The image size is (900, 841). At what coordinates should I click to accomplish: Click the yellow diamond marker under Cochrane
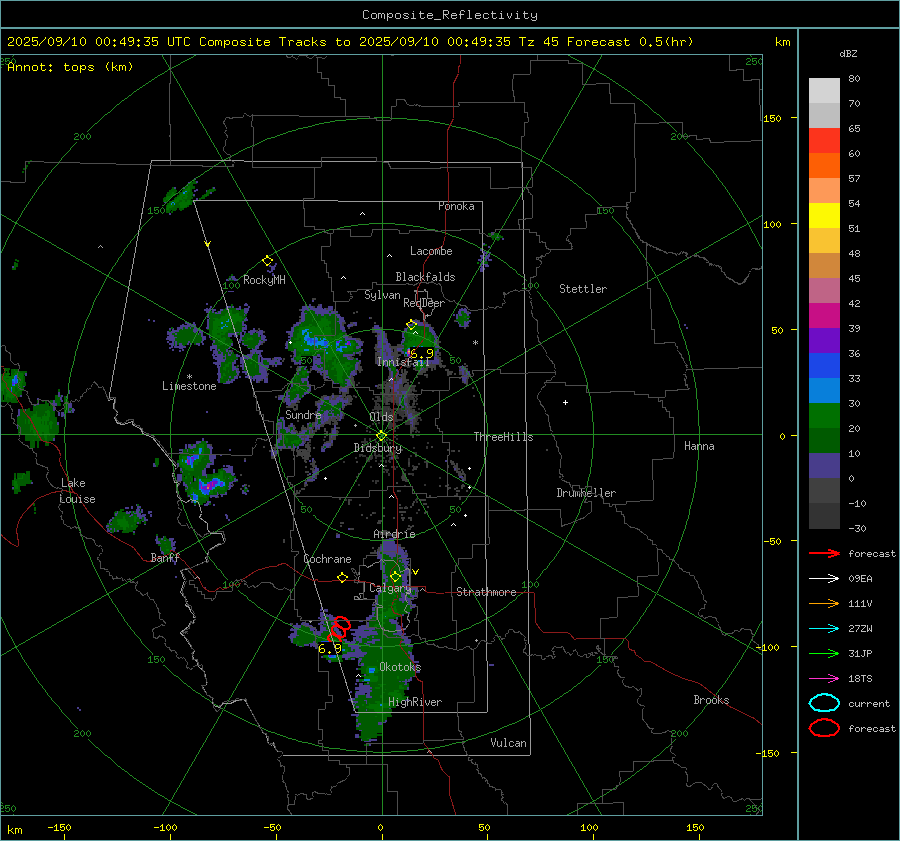[x=343, y=577]
